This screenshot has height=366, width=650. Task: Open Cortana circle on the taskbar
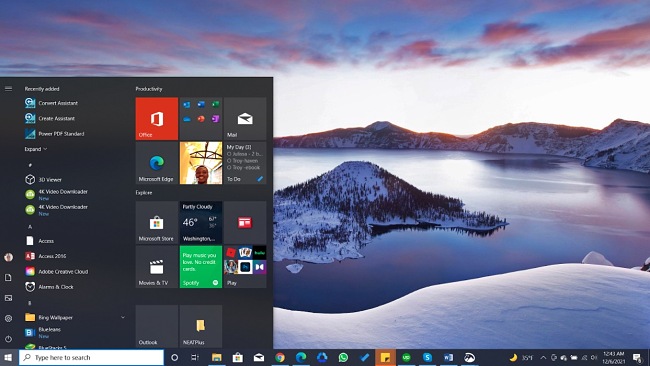point(175,357)
